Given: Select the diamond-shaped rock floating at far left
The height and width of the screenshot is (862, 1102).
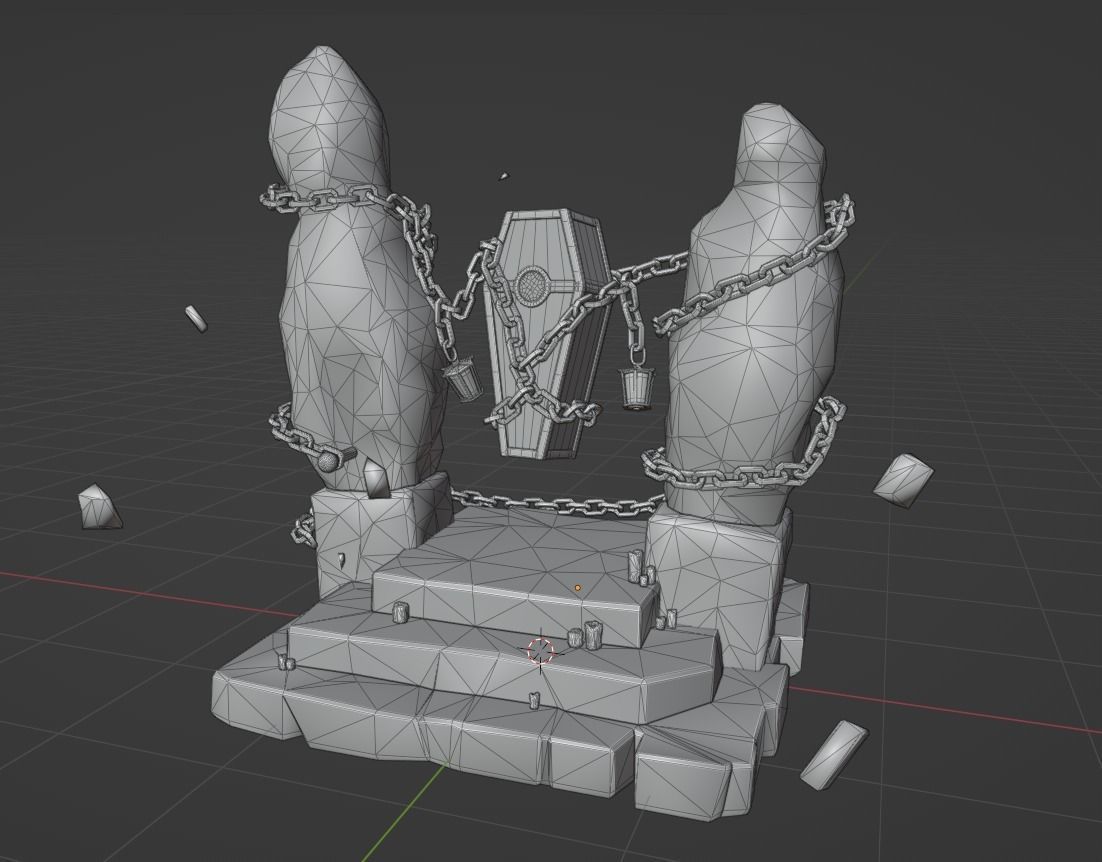Looking at the screenshot, I should [99, 507].
